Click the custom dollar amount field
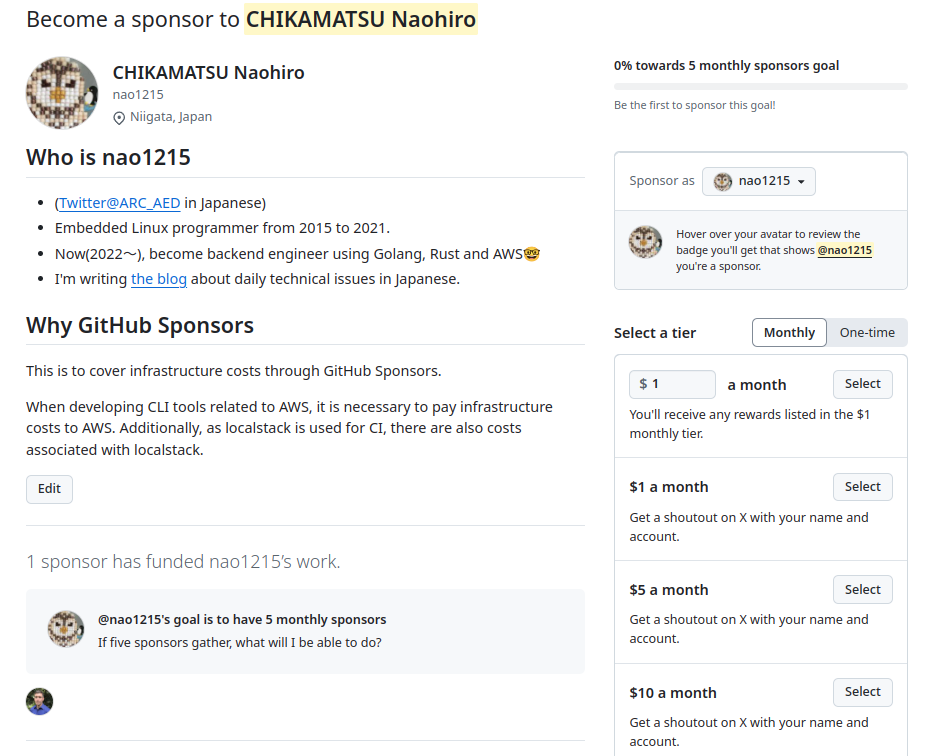Screen dimensions: 936x756 click(673, 384)
